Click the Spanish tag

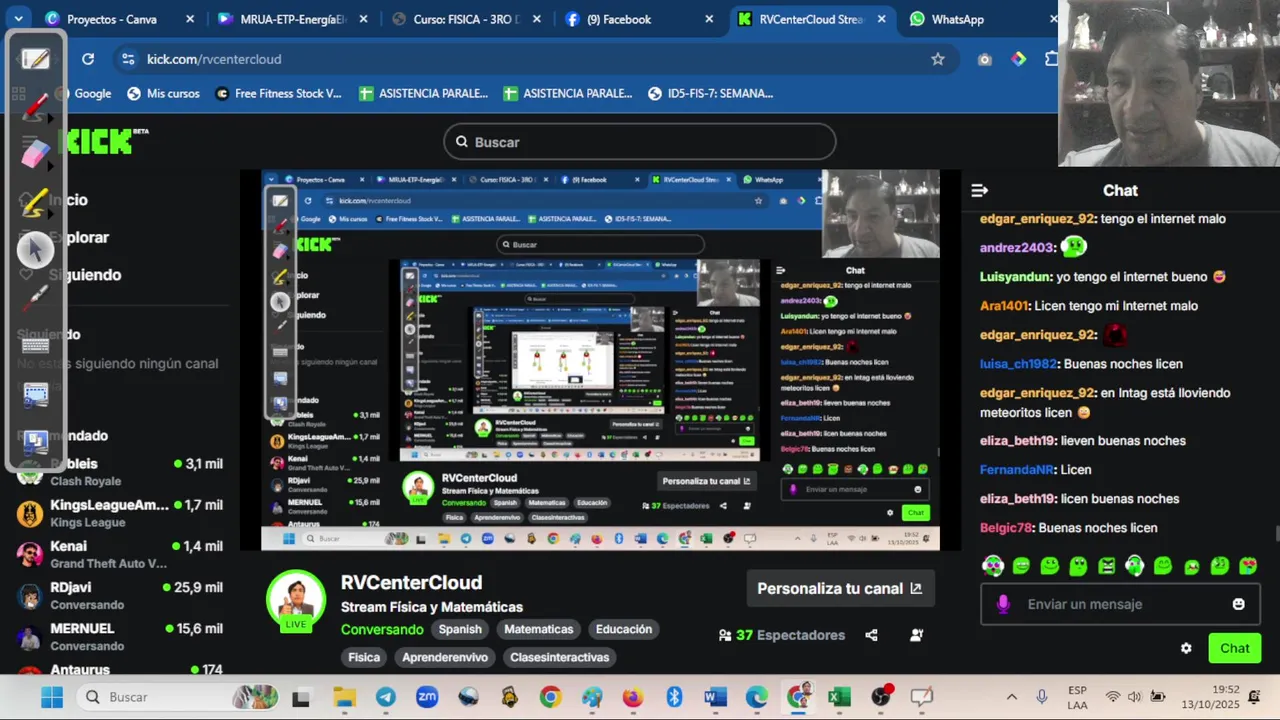[460, 629]
